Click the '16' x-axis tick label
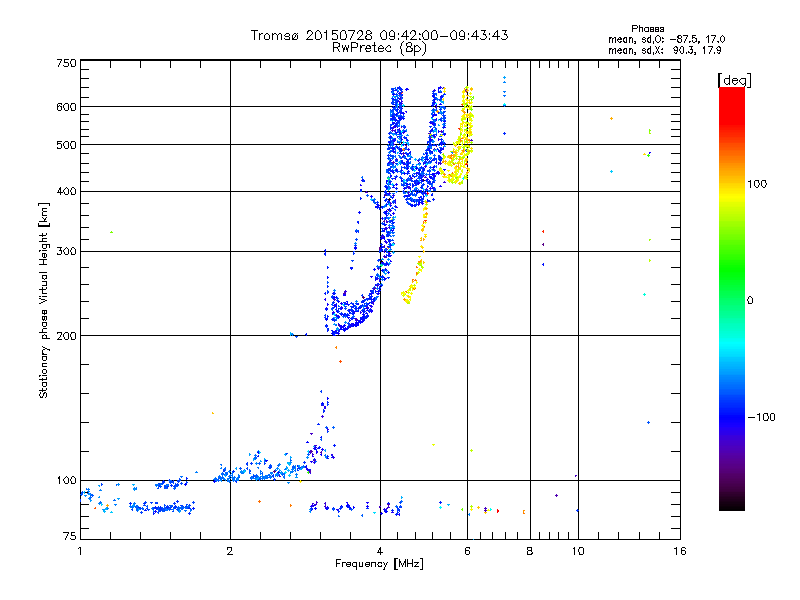This screenshot has width=800, height=600. point(680,551)
